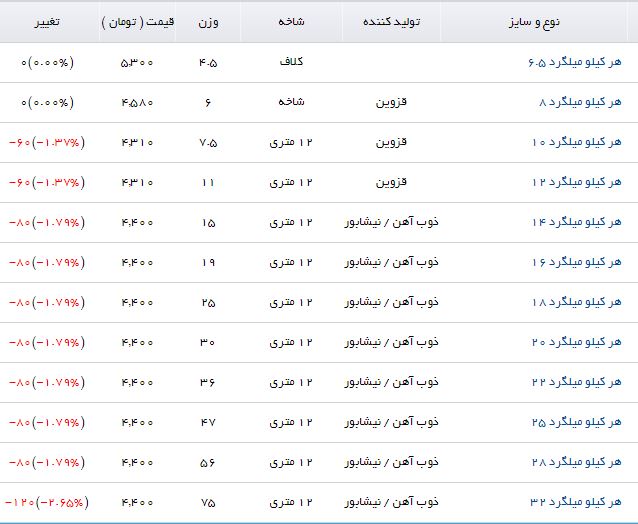Select ۱۲ متری in میلگرد ۱۰ row
The width and height of the screenshot is (638, 524).
pos(291,142)
